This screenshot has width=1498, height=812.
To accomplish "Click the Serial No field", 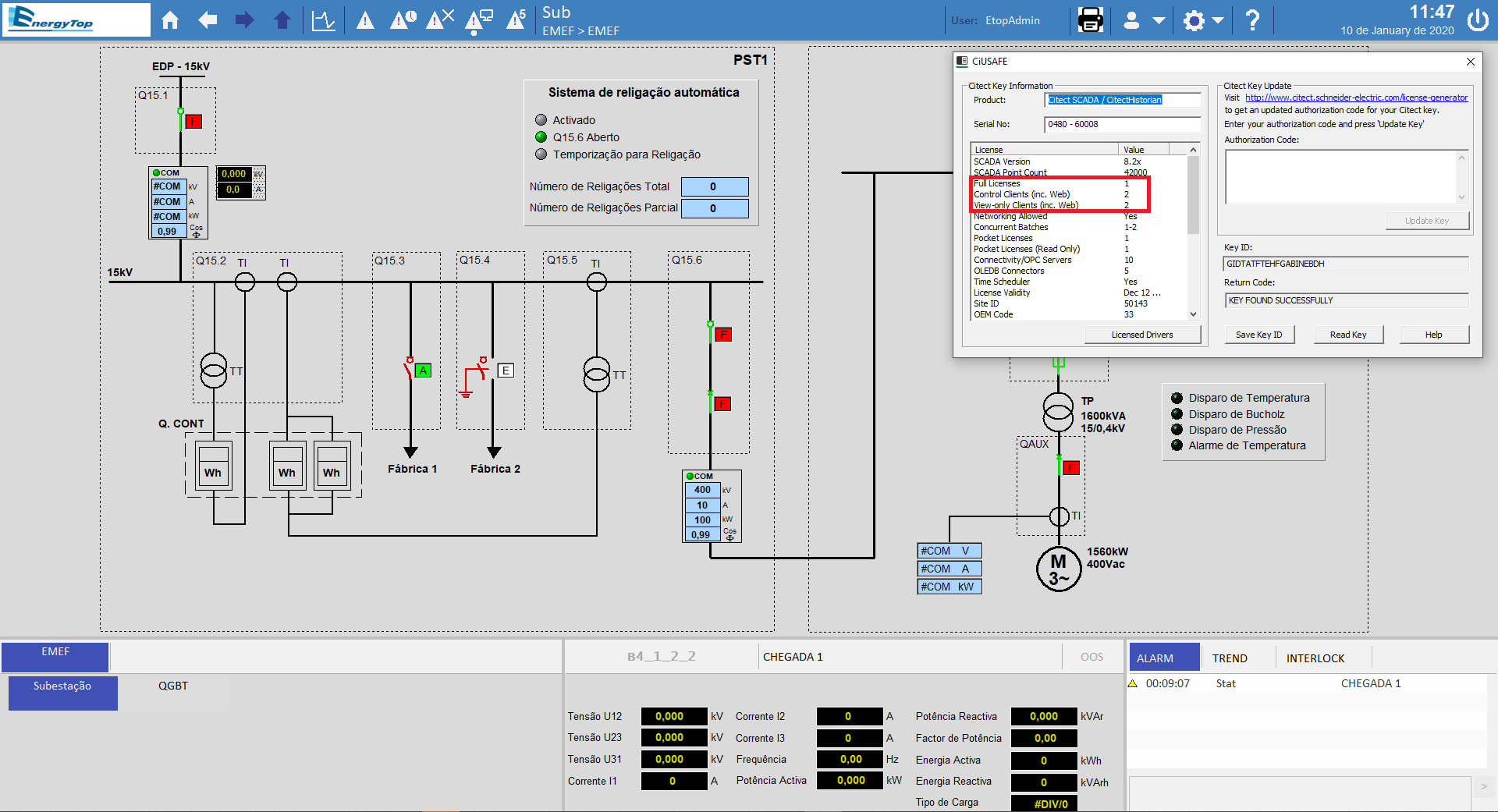I will click(1123, 124).
